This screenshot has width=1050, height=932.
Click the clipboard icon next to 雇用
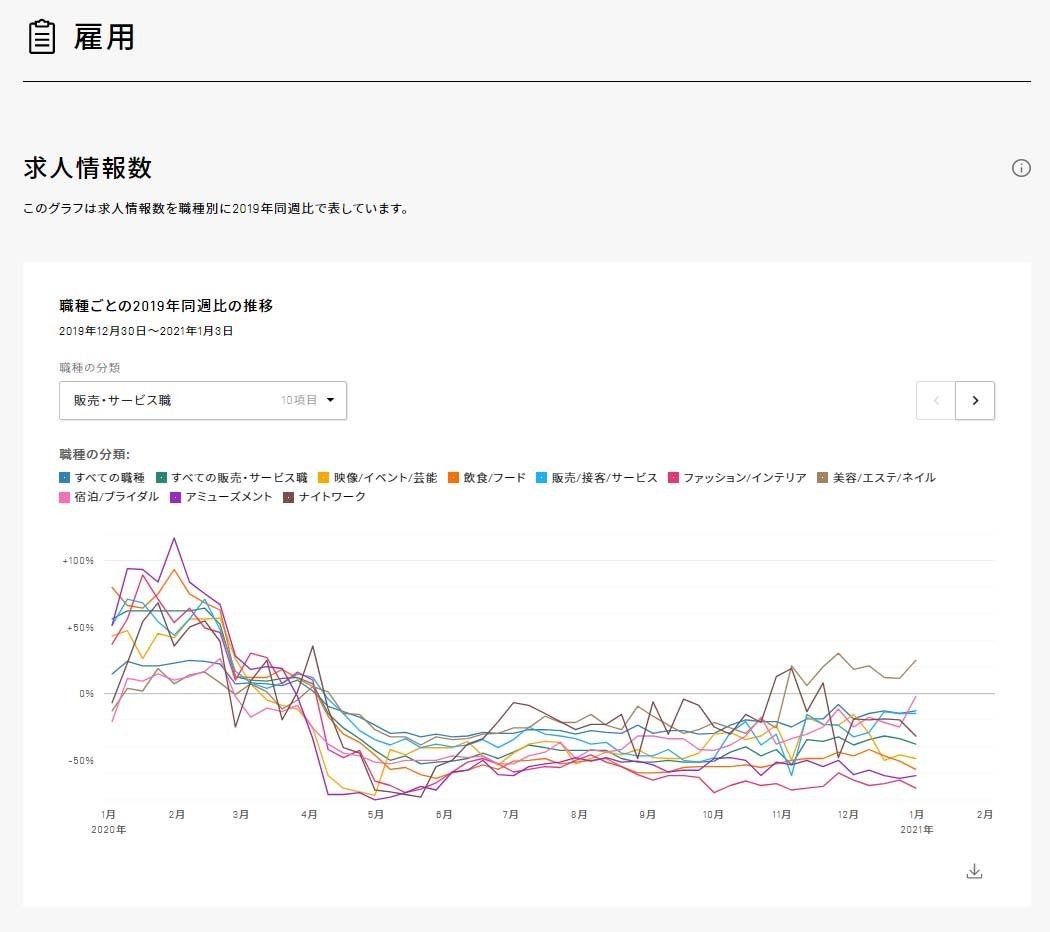pos(41,38)
